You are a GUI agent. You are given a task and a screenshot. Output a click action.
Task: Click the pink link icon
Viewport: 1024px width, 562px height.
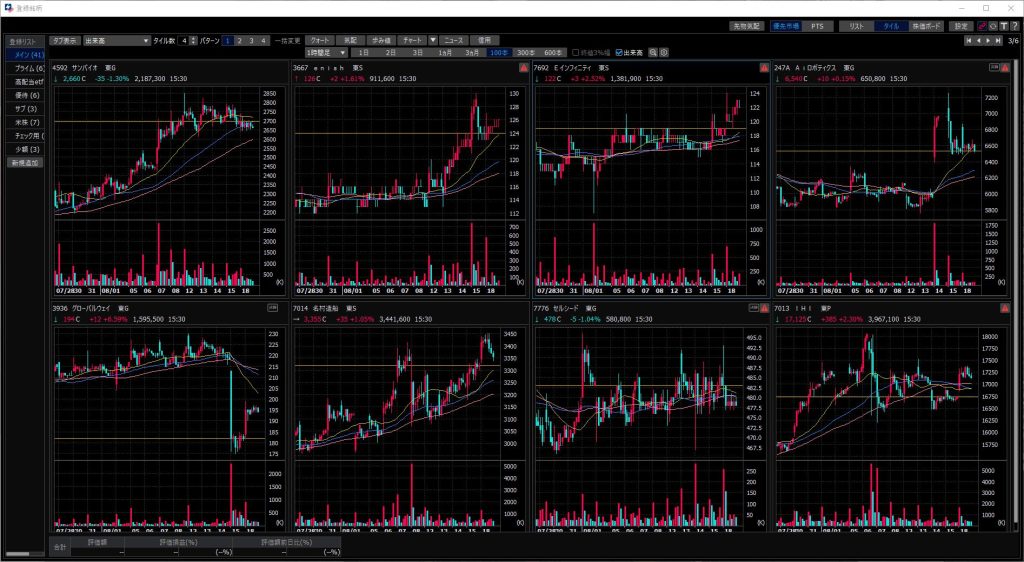pos(982,26)
